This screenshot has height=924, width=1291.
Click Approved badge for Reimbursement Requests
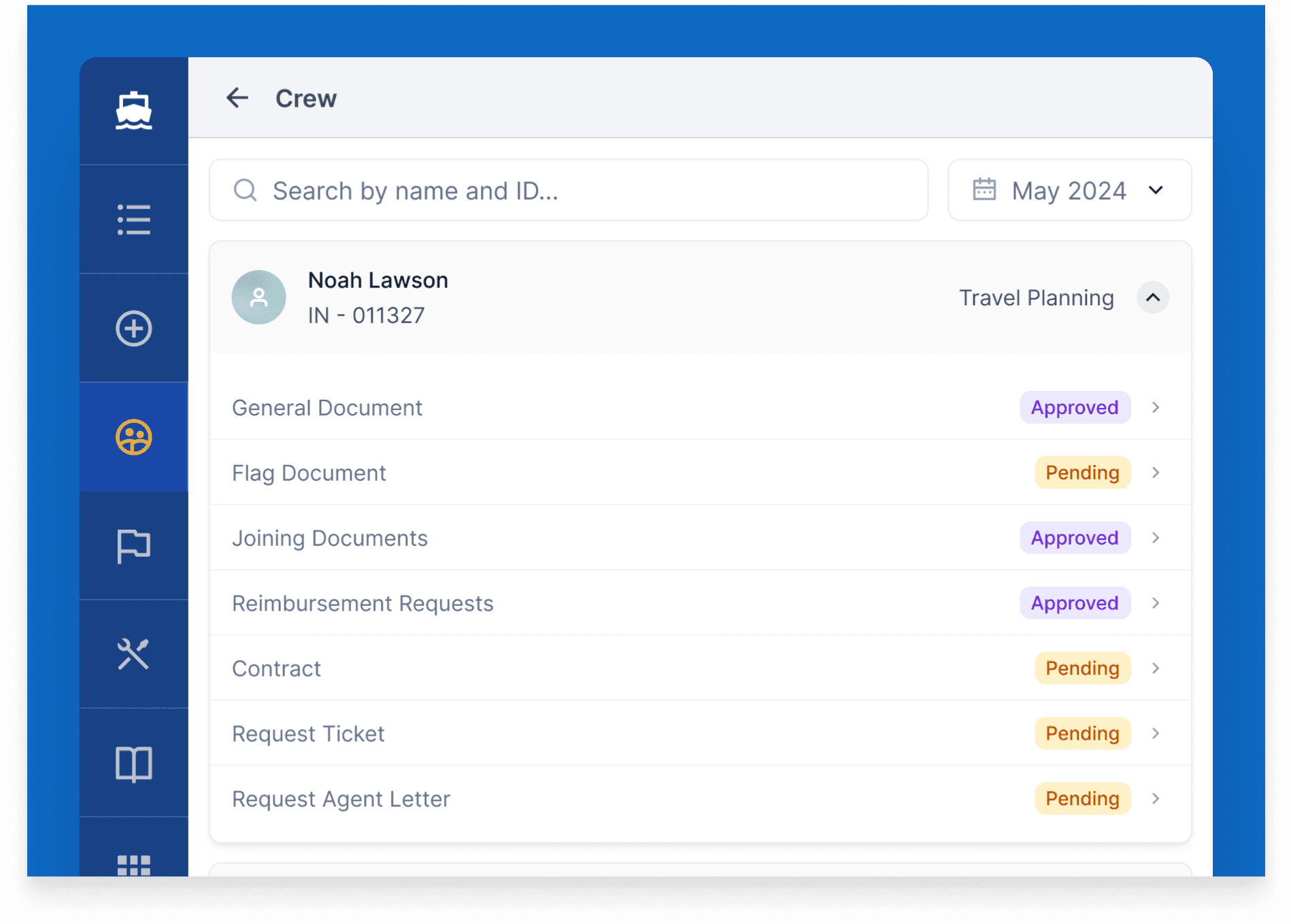[x=1074, y=603]
